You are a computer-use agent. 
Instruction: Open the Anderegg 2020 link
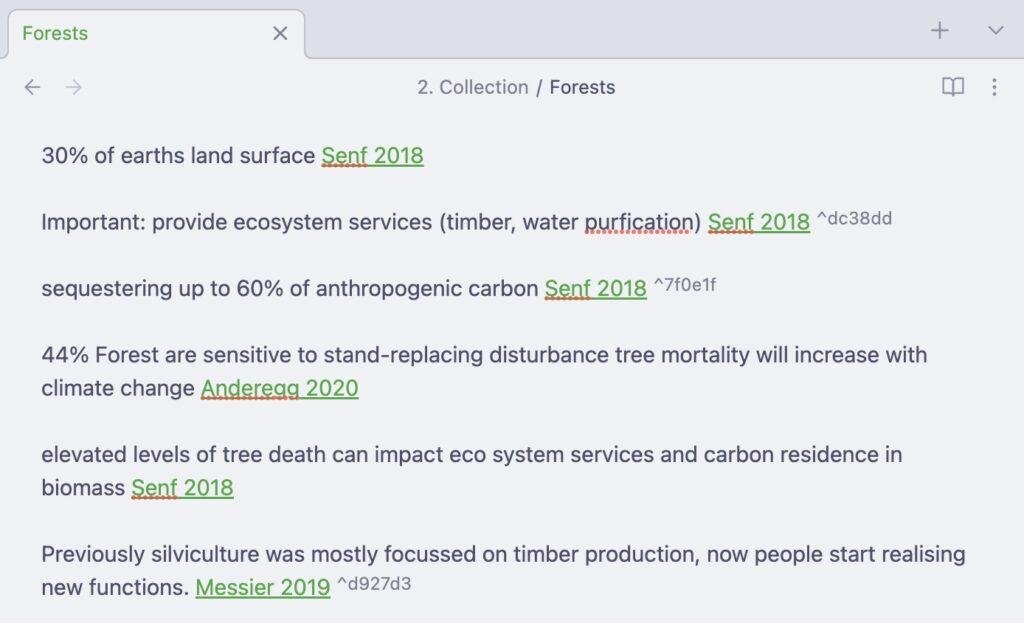point(280,388)
